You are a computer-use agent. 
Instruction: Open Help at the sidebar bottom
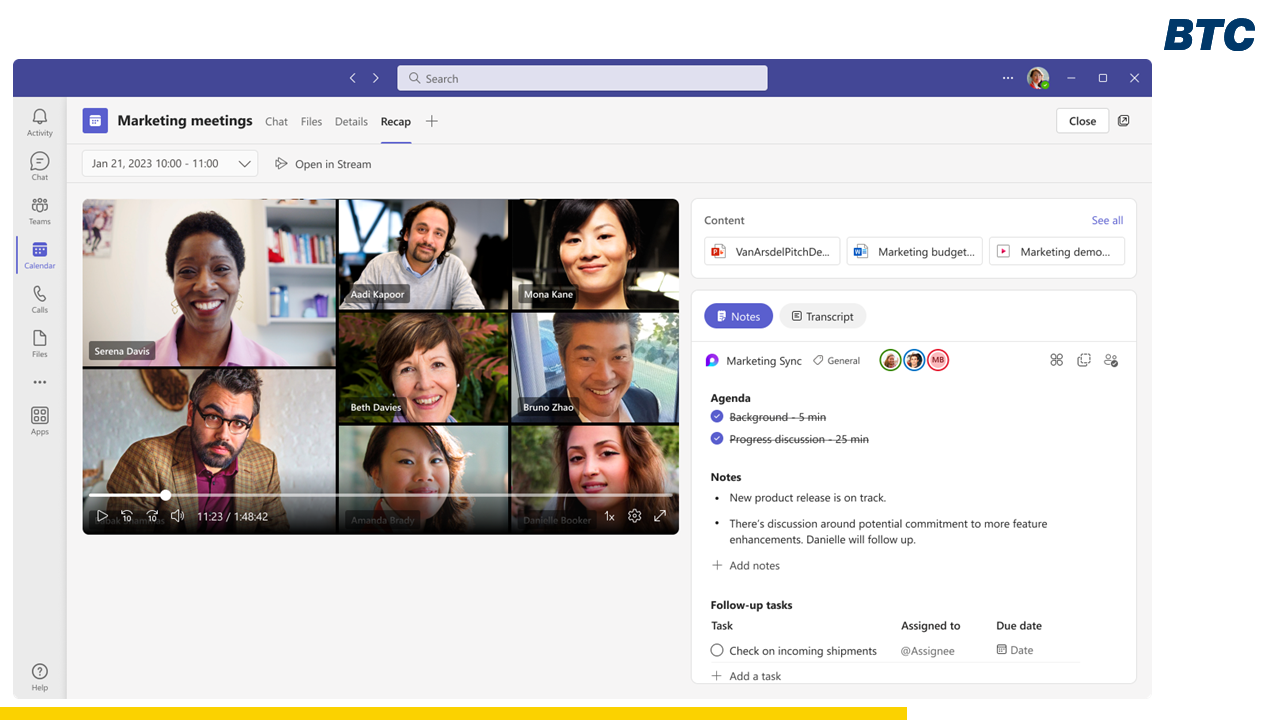(40, 677)
